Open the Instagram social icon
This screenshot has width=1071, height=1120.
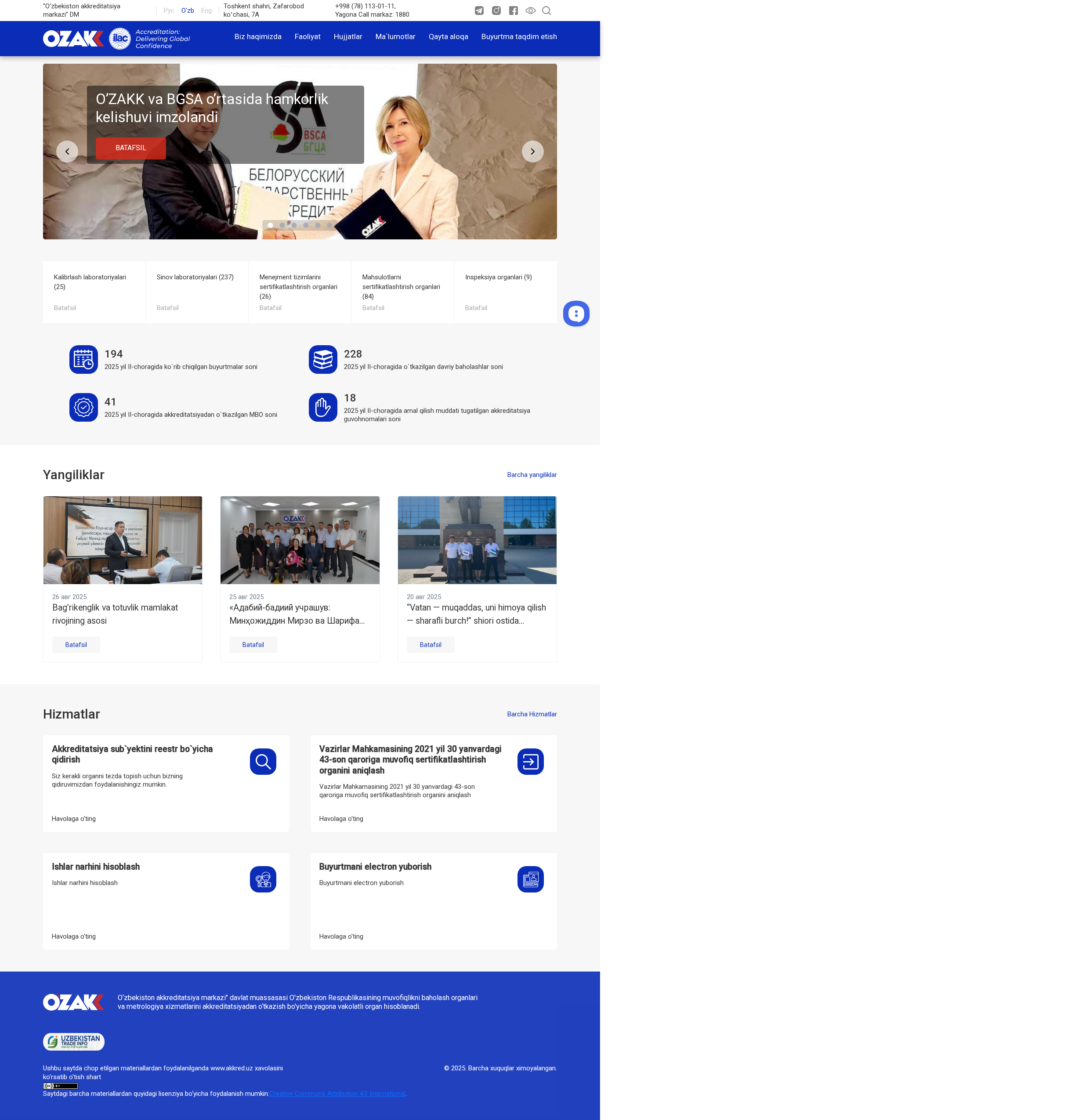click(x=496, y=11)
